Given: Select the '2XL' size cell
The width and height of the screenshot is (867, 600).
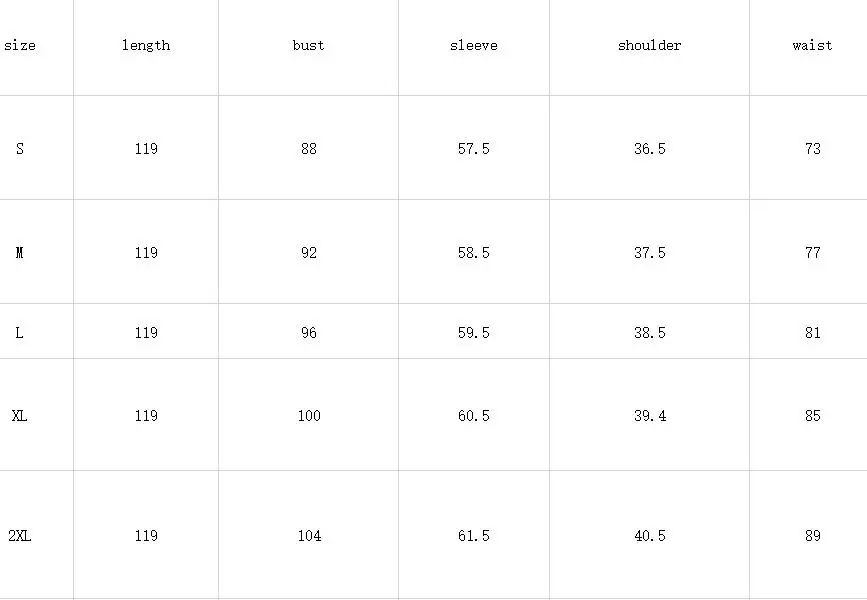Looking at the screenshot, I should pos(36,535).
